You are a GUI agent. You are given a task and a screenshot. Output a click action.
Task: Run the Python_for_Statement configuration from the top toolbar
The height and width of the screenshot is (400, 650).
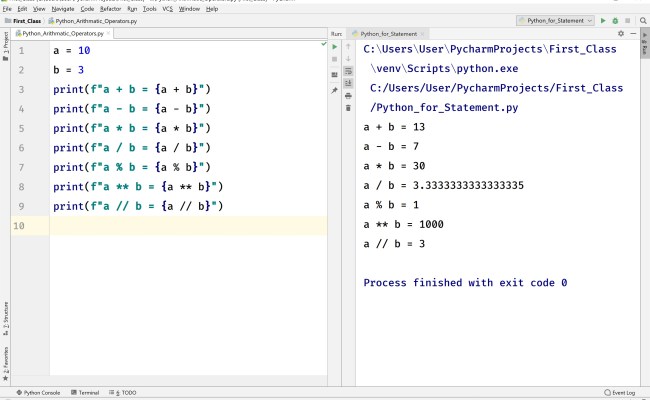pos(603,20)
